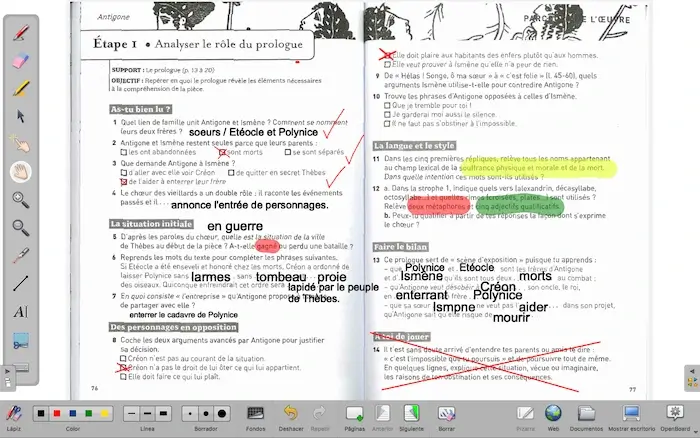Image resolution: width=700 pixels, height=438 pixels.
Task: Toggle the Lápiz stylus palette button
Action: click(x=13, y=412)
